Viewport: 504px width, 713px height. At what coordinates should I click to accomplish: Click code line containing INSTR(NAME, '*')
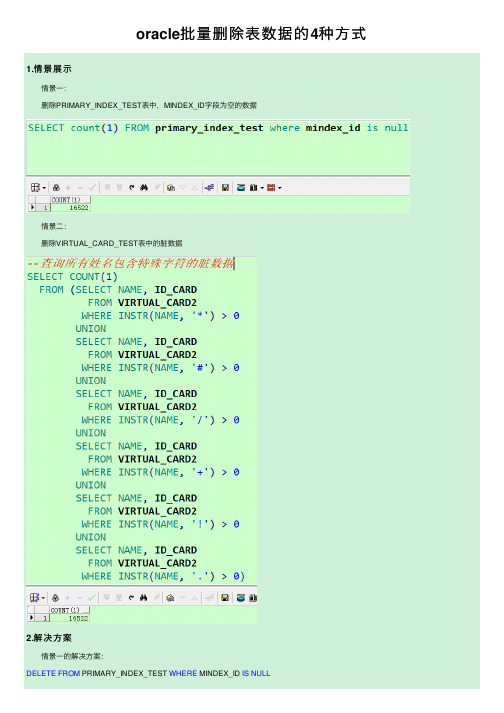pyautogui.click(x=161, y=316)
